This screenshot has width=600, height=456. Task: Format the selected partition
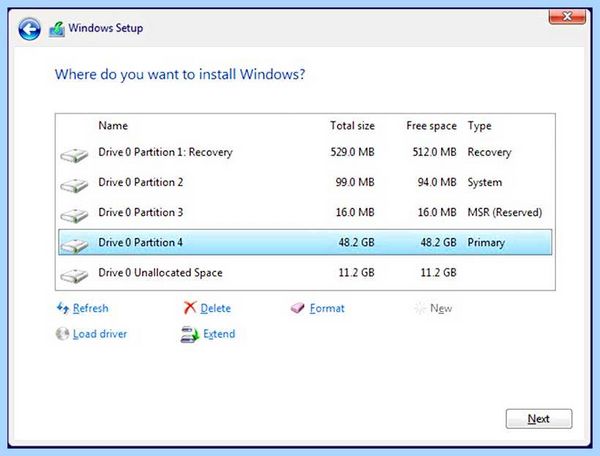(327, 308)
